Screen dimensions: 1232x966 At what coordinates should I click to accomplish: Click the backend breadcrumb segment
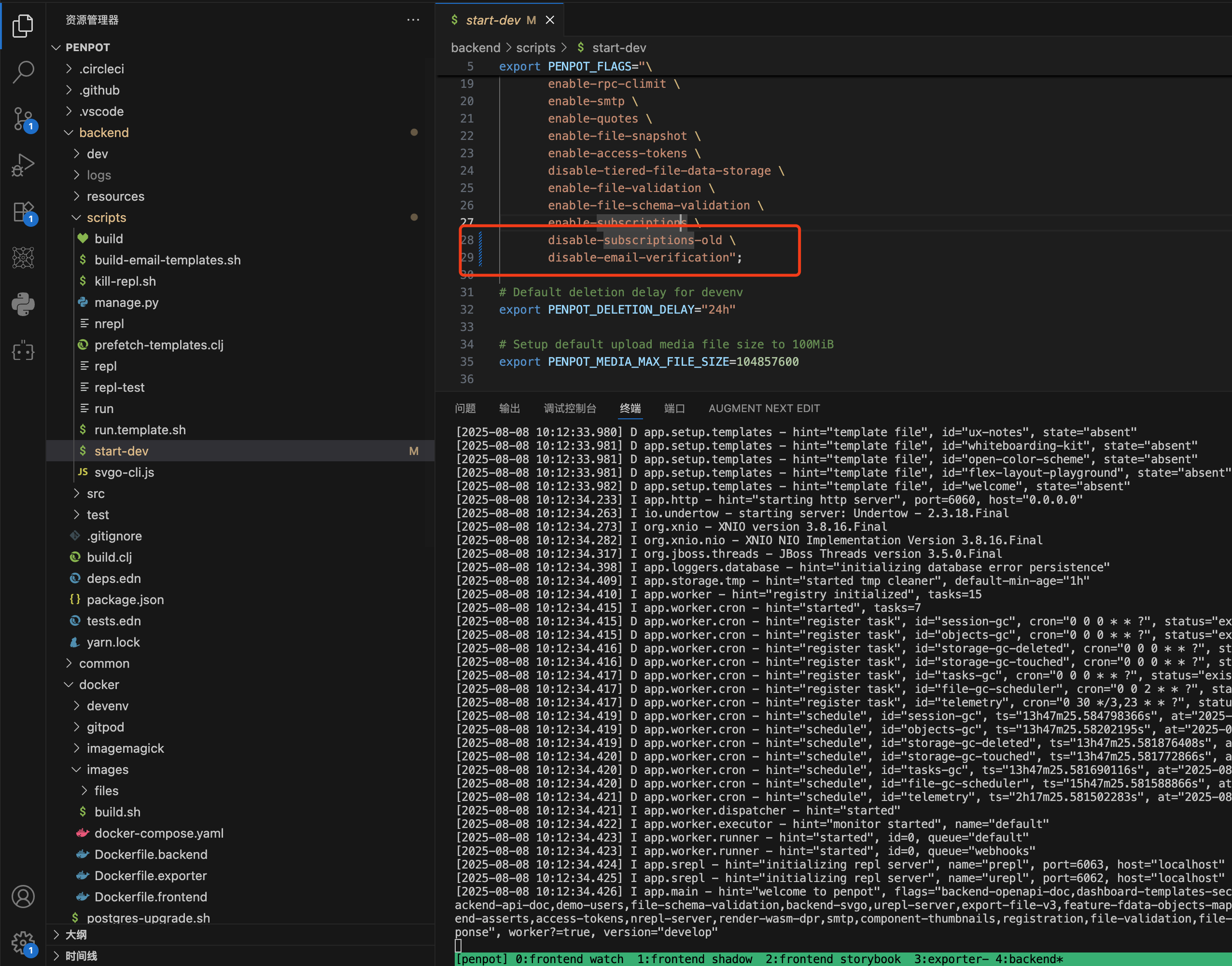(x=476, y=47)
